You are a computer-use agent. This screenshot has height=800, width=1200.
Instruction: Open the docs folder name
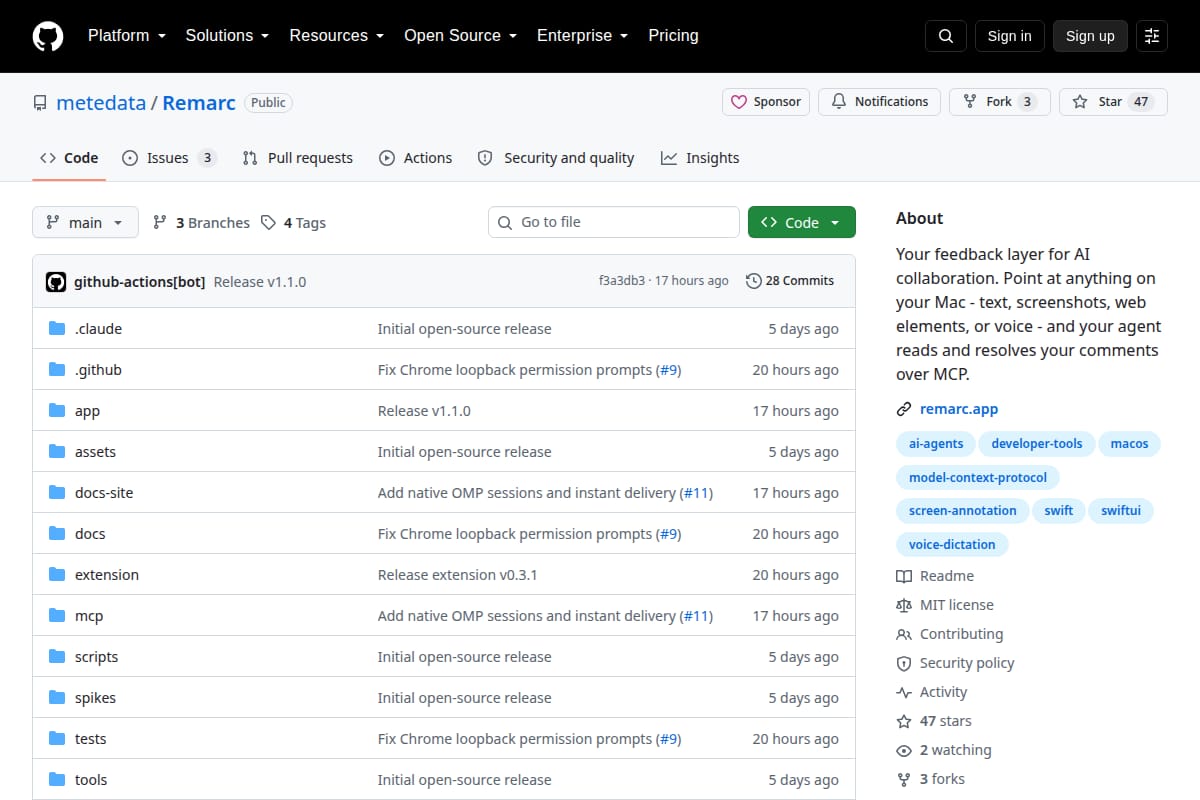90,534
